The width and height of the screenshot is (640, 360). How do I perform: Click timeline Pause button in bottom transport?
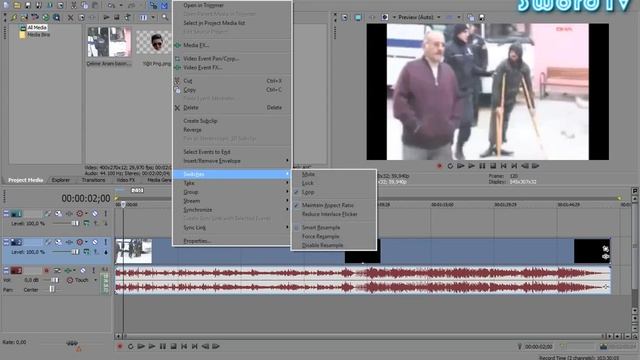pos(162,347)
